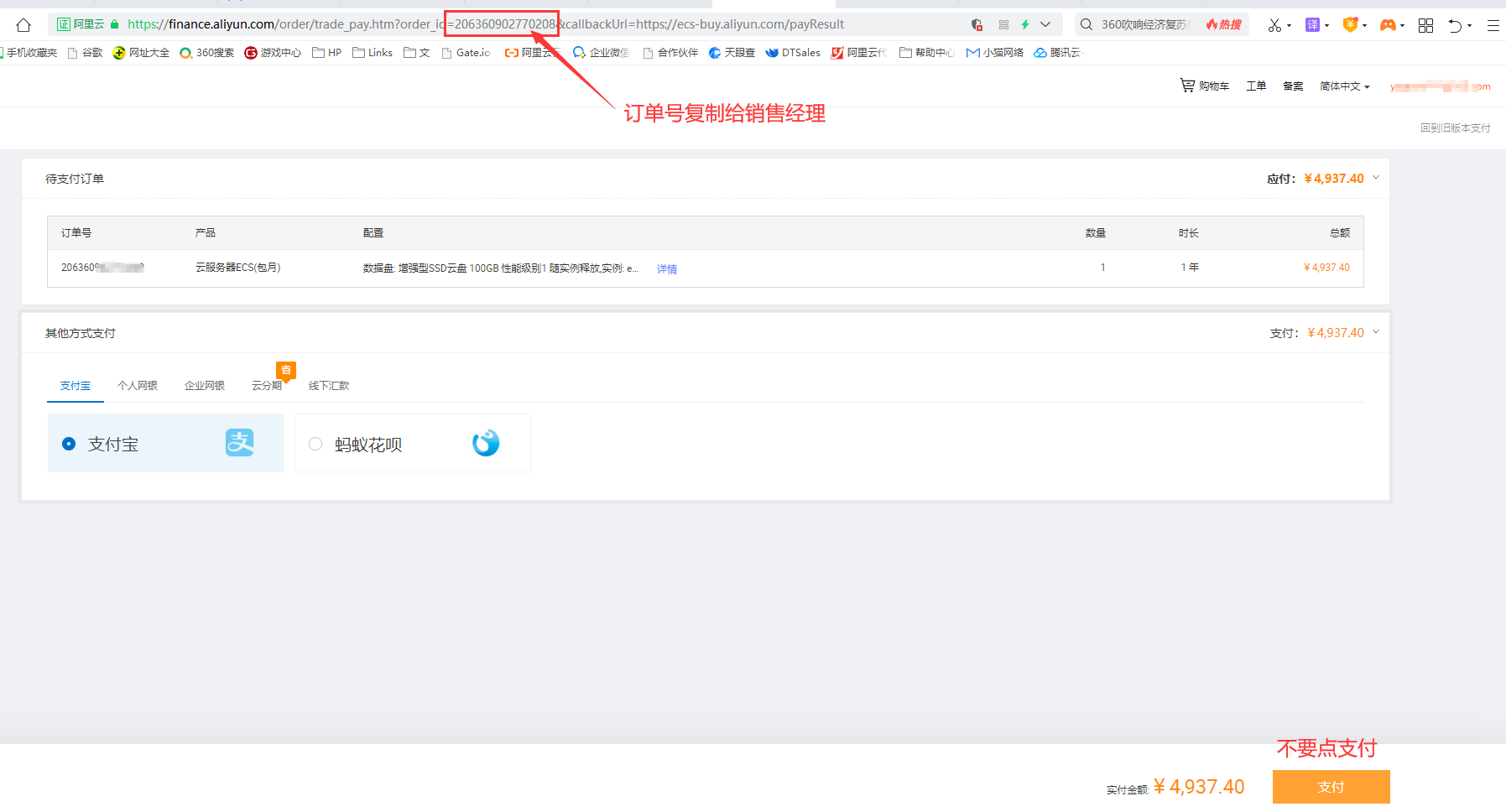Open the shield ad-block icon in address bar

coord(977,25)
